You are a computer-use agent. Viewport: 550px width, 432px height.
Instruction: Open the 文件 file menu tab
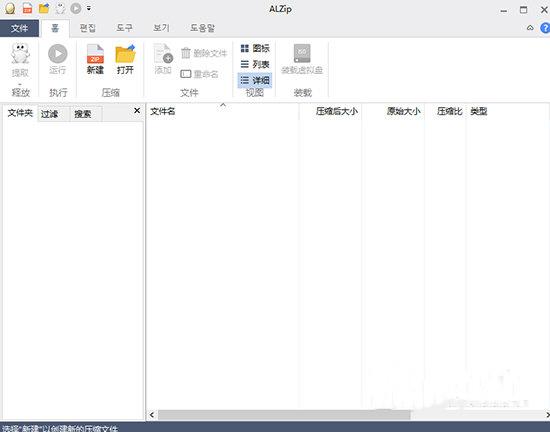19,28
